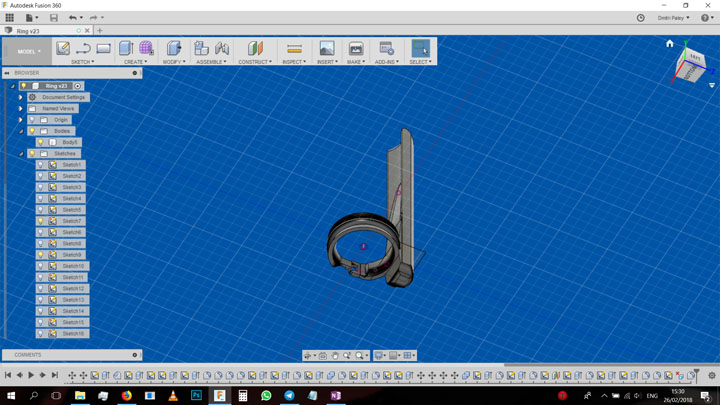Open File Explorer in the Windows taskbar

click(x=80, y=395)
